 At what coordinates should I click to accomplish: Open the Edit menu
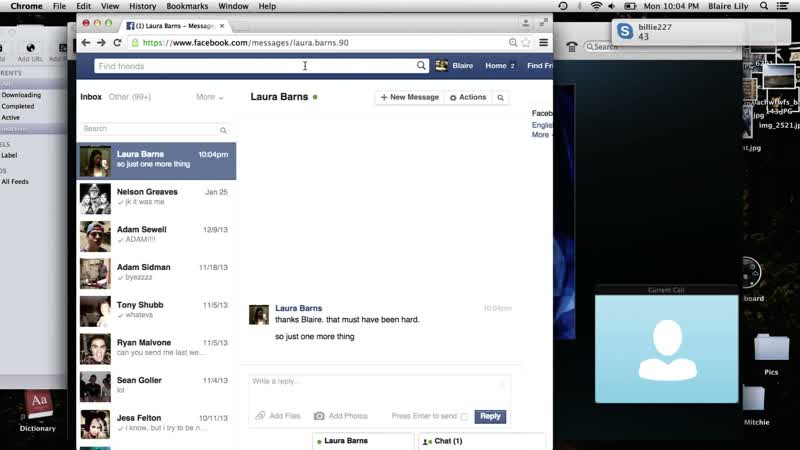point(83,6)
